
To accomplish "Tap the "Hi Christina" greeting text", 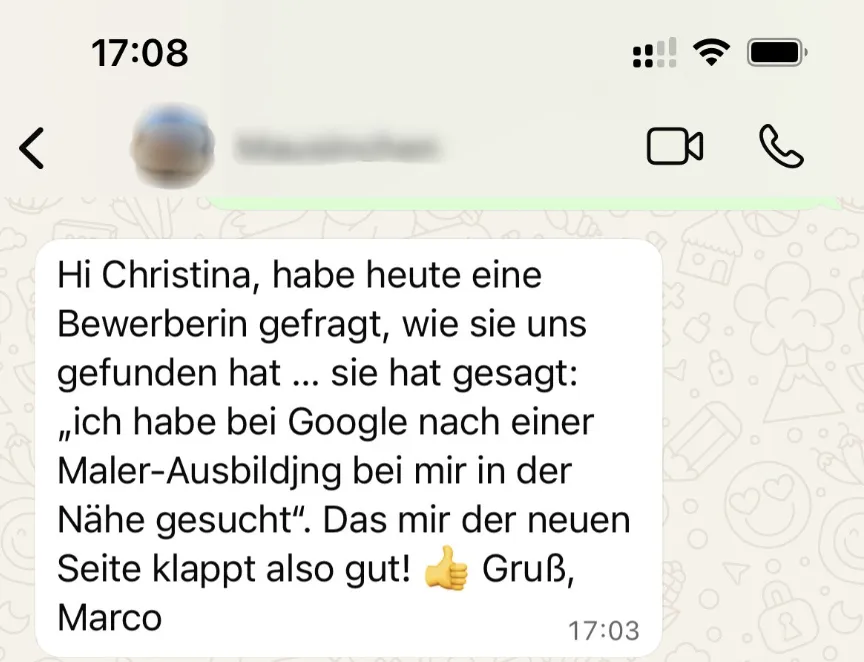I will click(154, 274).
